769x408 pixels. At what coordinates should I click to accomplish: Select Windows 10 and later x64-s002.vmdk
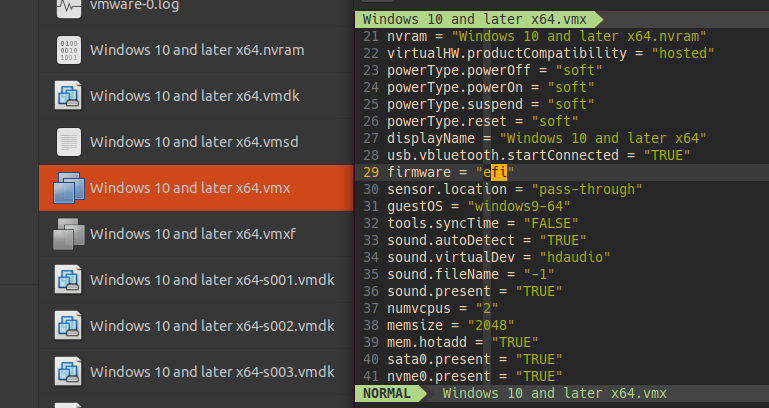pos(212,326)
